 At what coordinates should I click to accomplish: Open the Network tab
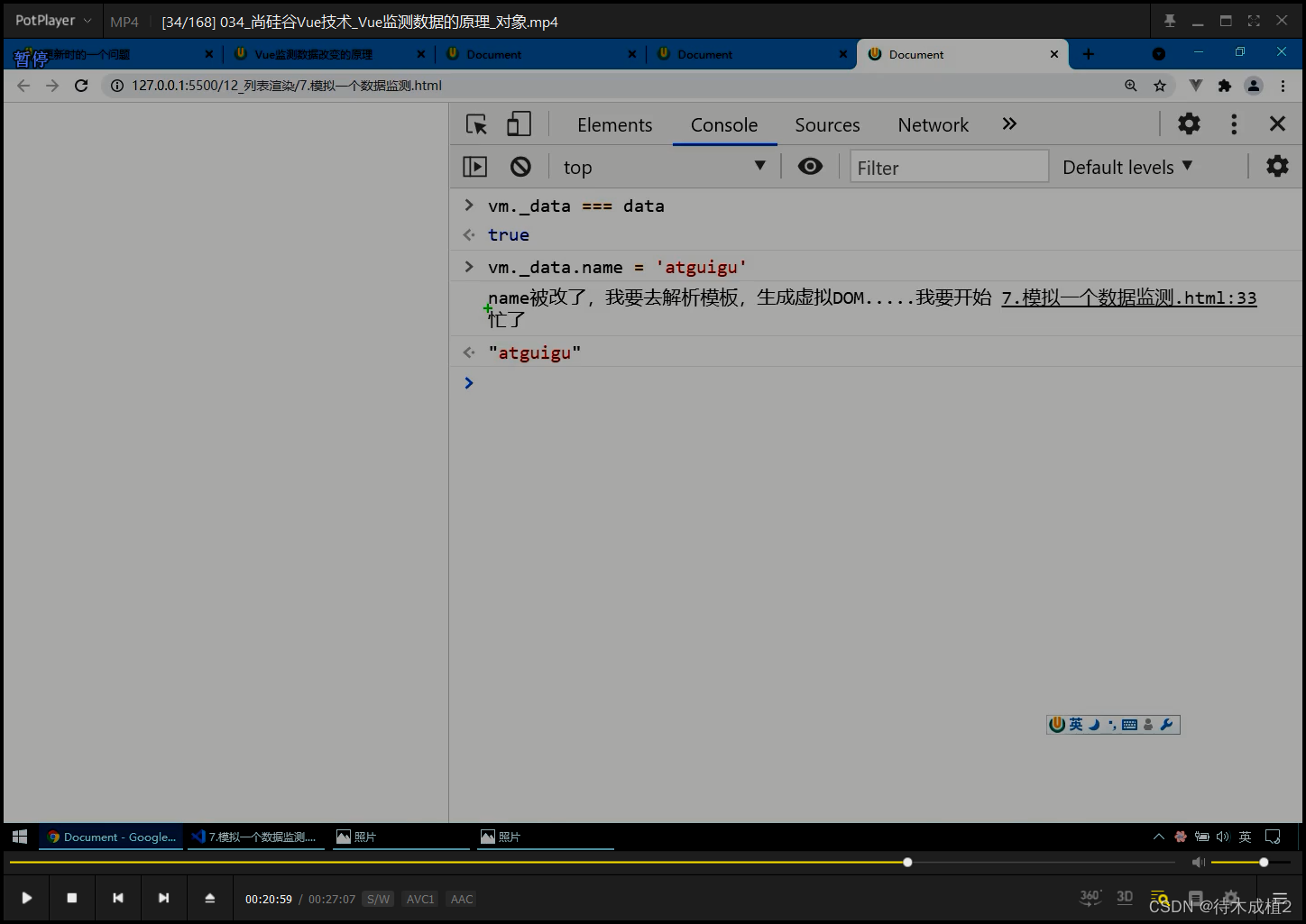(933, 125)
